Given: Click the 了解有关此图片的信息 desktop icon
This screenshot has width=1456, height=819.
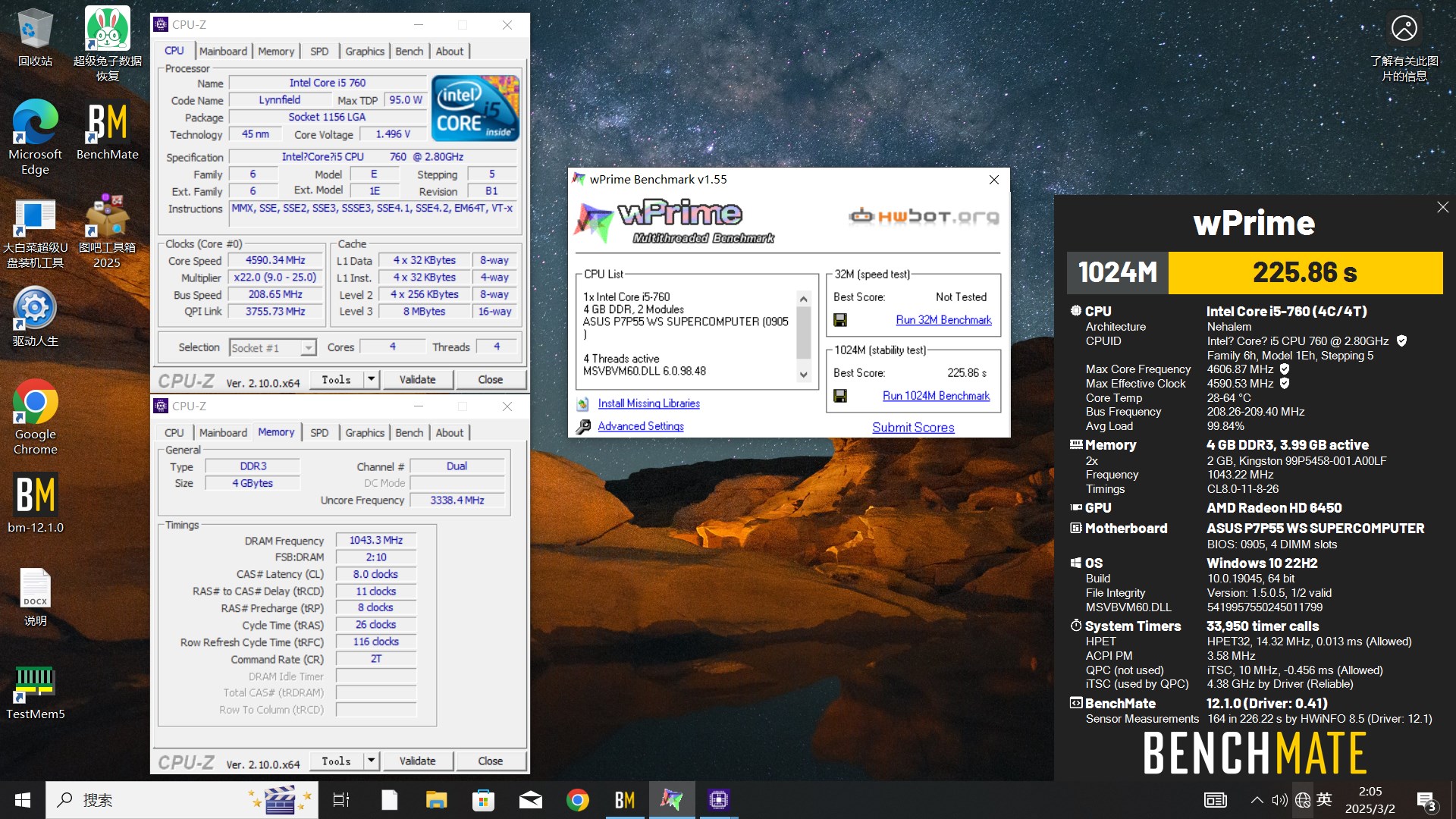Looking at the screenshot, I should pyautogui.click(x=1404, y=47).
